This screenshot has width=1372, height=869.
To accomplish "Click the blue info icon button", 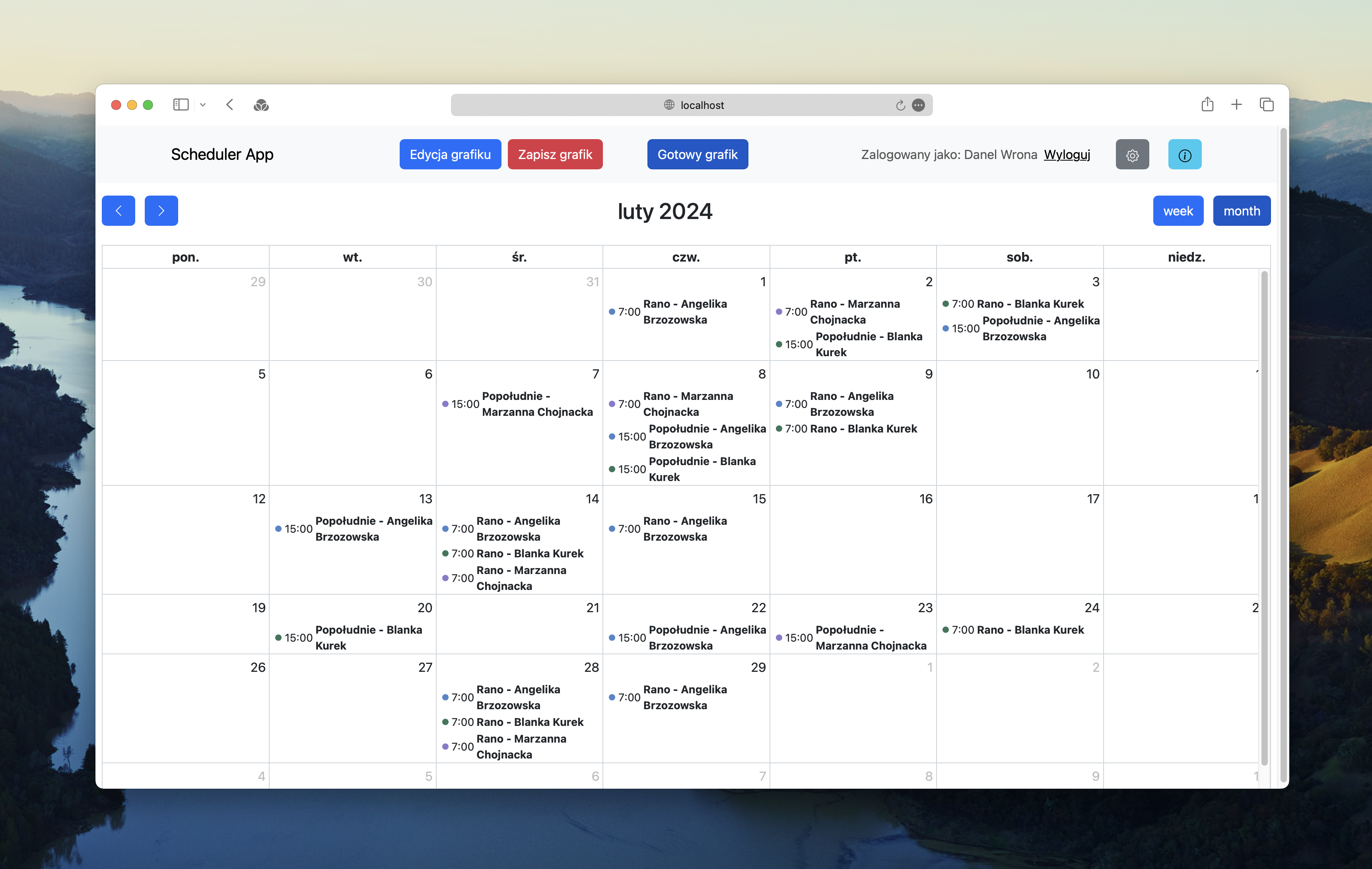I will 1185,154.
